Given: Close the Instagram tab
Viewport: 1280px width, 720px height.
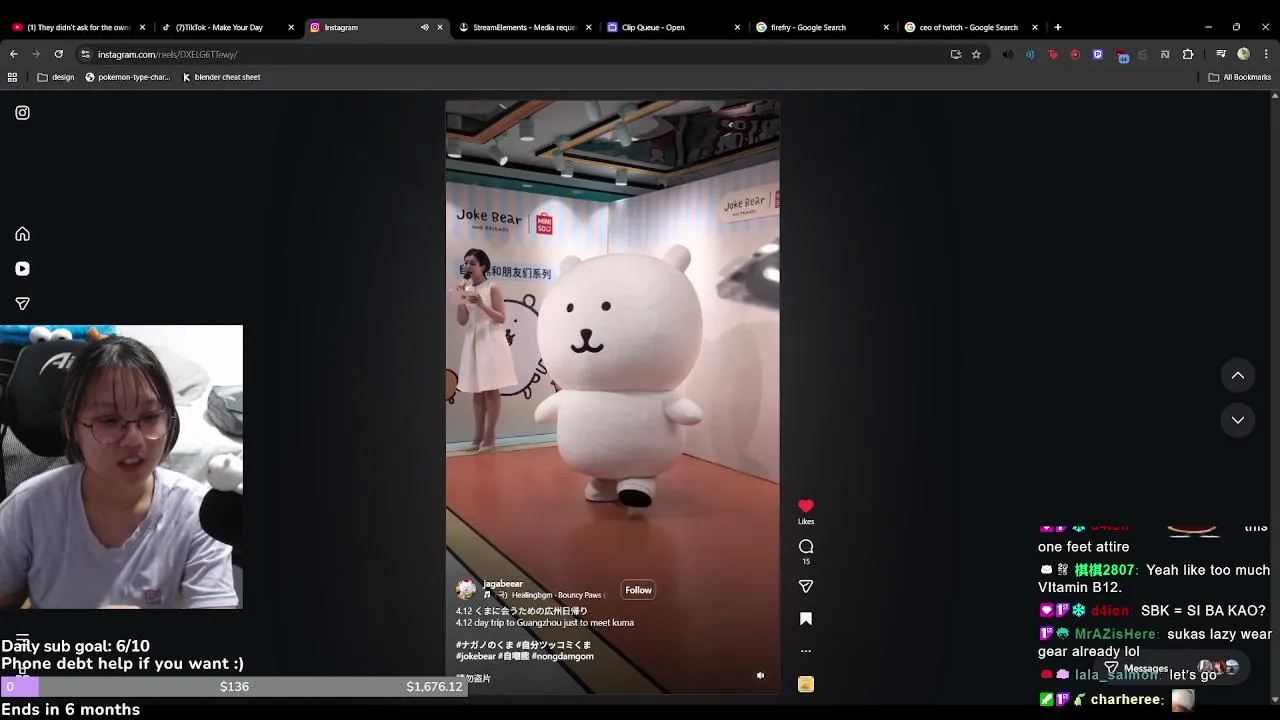Looking at the screenshot, I should [440, 27].
